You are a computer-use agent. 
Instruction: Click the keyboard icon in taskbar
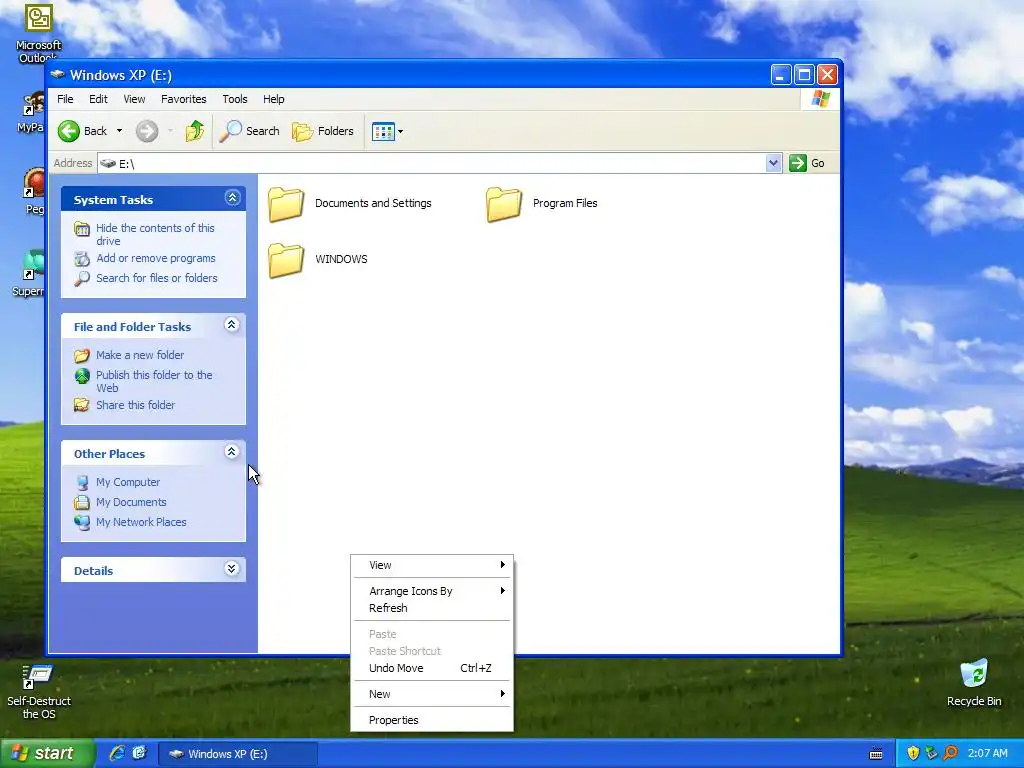pyautogui.click(x=876, y=754)
